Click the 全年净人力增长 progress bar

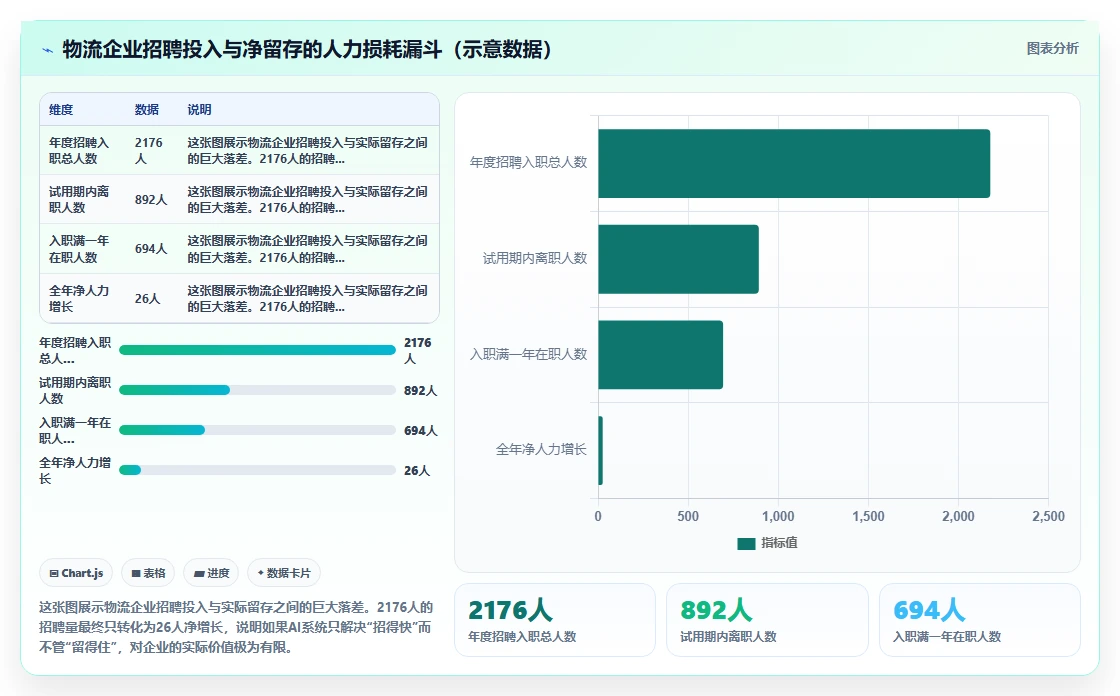pos(257,470)
